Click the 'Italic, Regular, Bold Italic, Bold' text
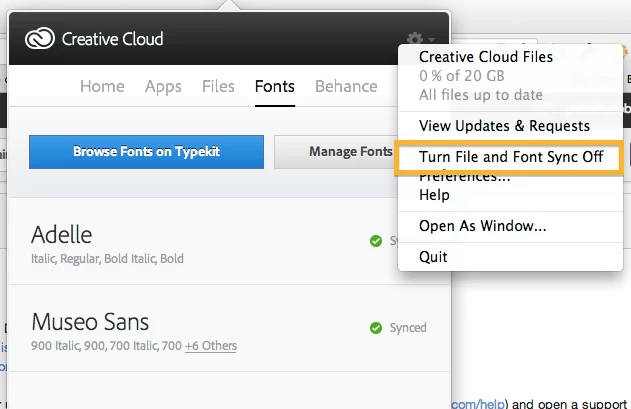 107,259
